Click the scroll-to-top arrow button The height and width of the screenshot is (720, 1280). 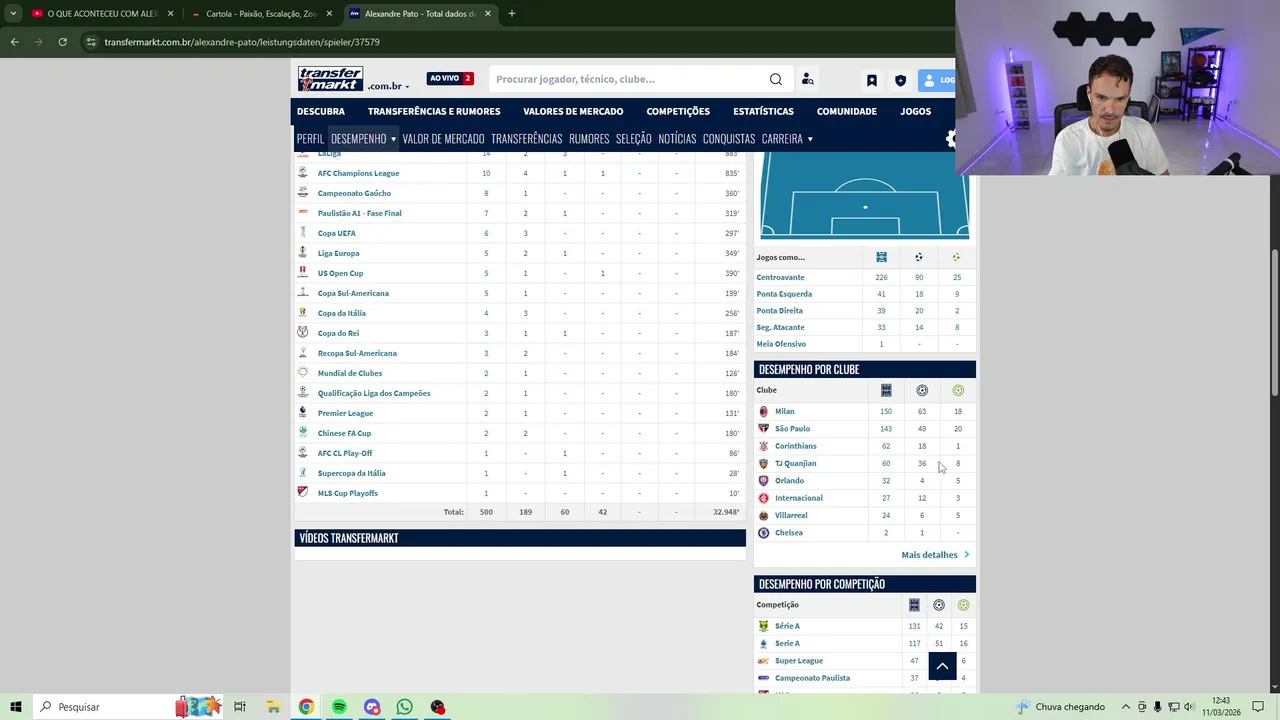click(x=942, y=666)
